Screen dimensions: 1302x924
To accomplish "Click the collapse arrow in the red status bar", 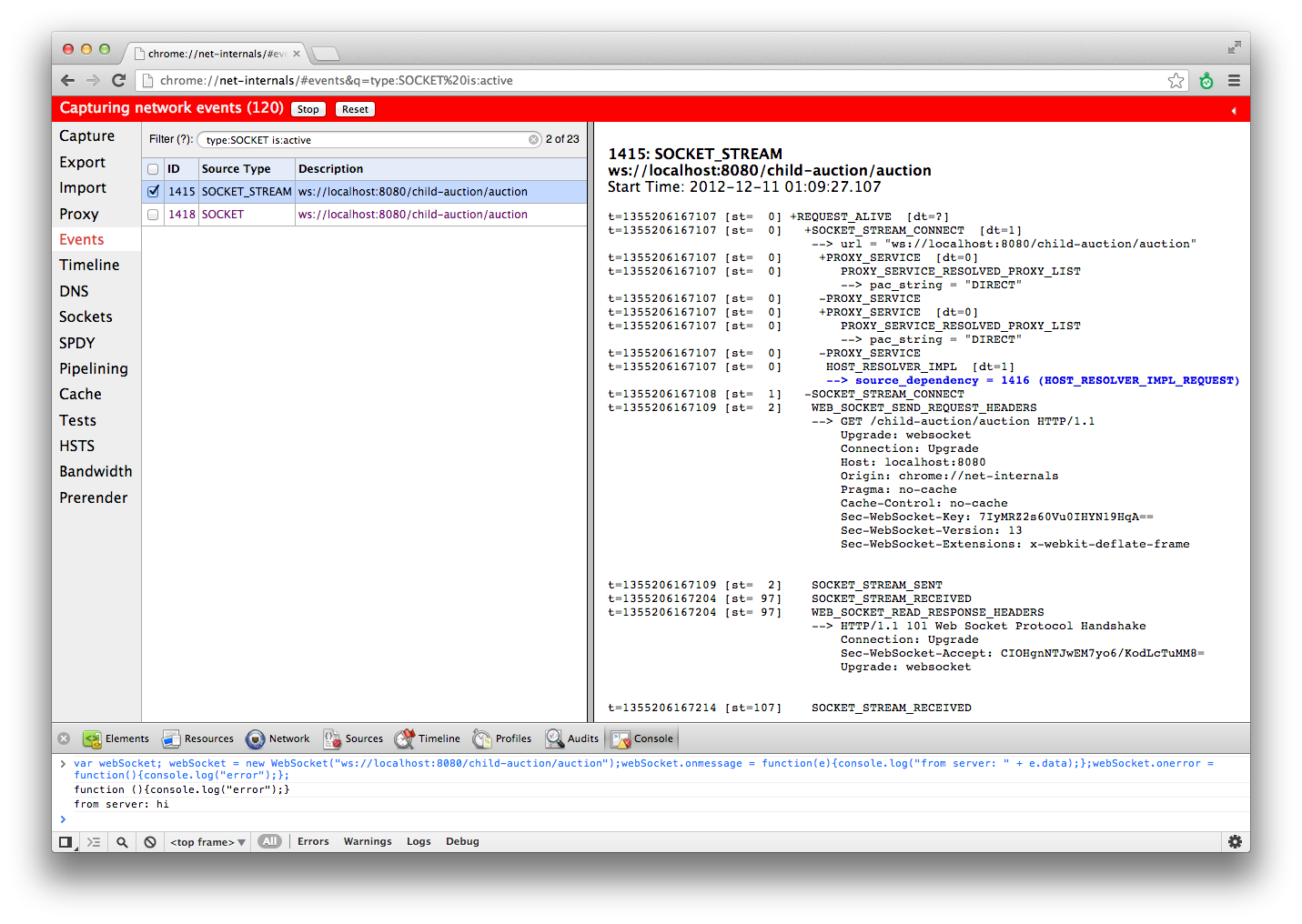I will [1234, 110].
